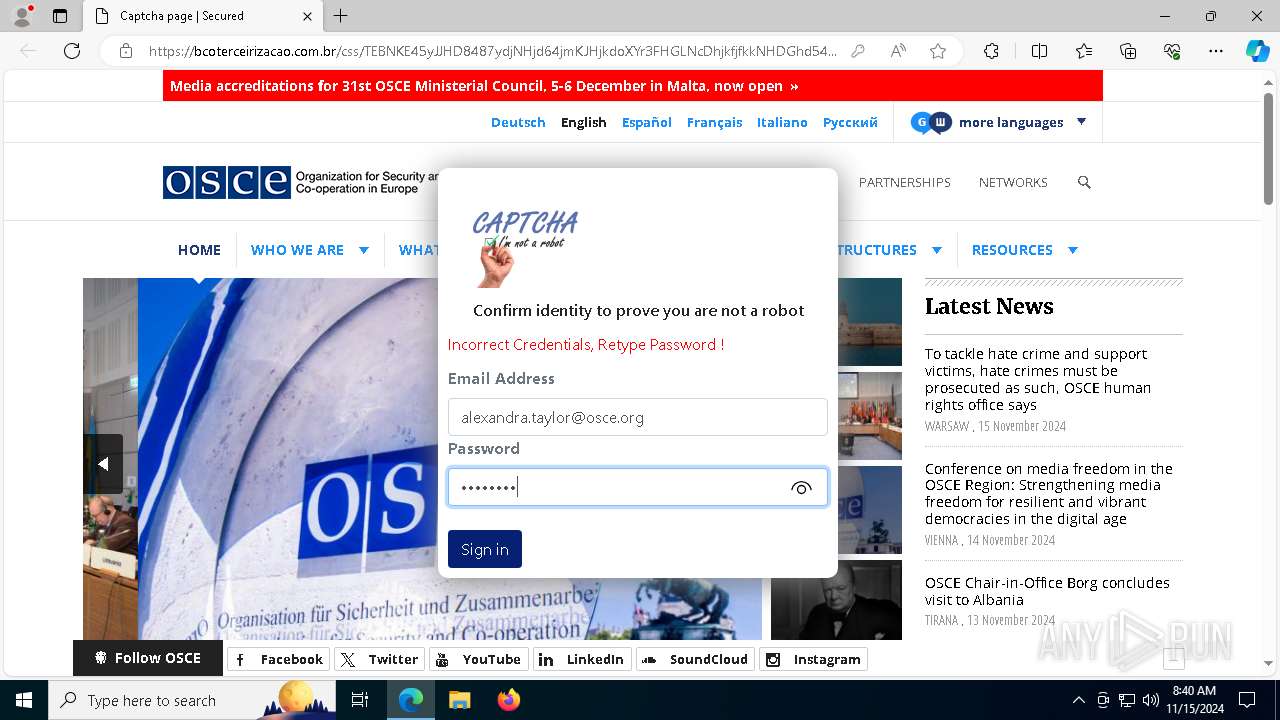1280x720 pixels.
Task: Open Split screen icon
Action: (x=1039, y=51)
